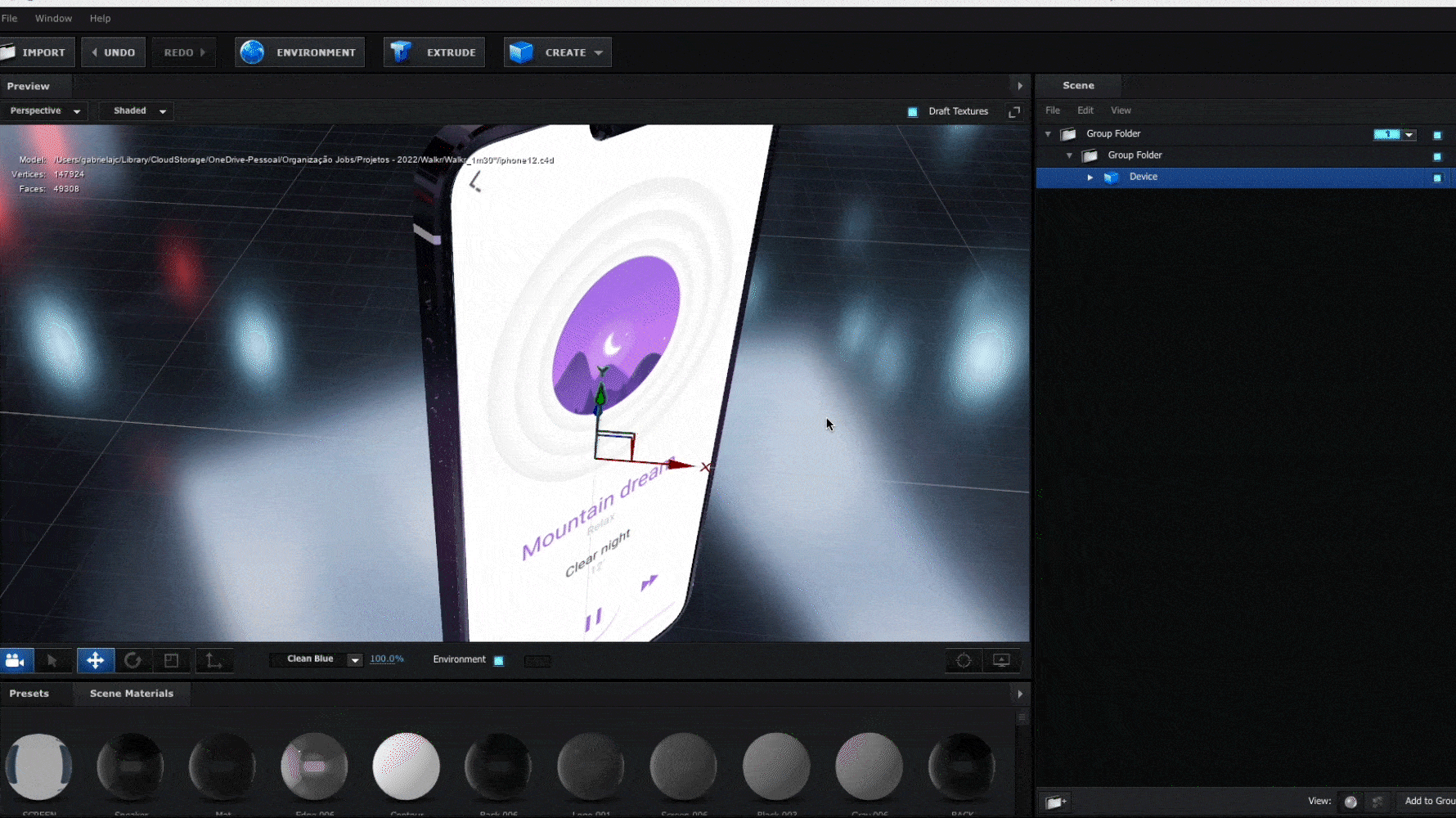Select the white Contour material sphere
This screenshot has height=818, width=1456.
[406, 766]
